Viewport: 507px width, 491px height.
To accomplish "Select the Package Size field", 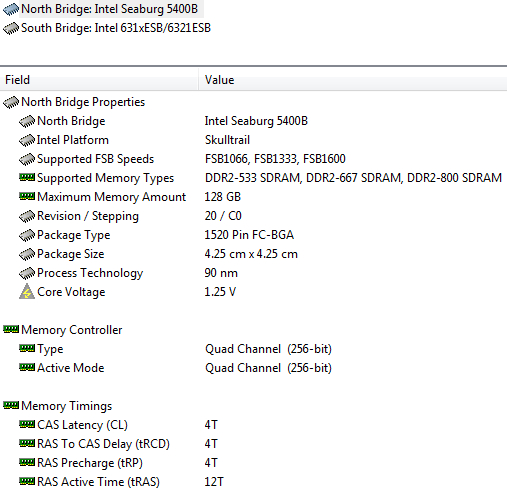I will (71, 254).
